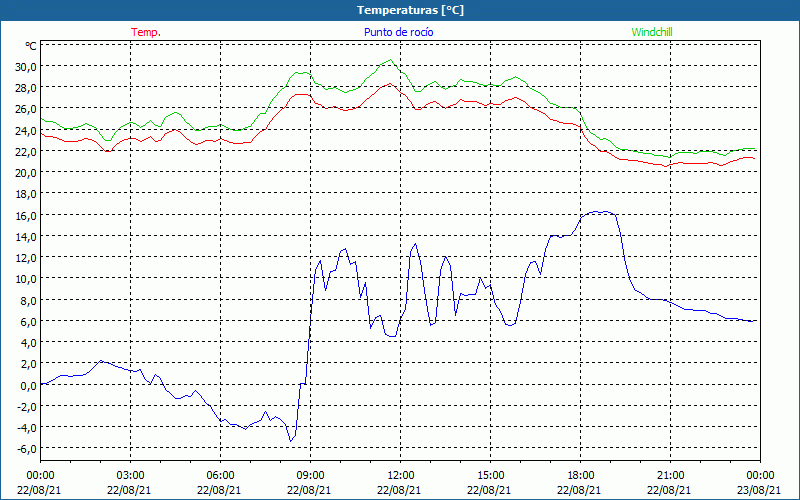Image resolution: width=800 pixels, height=500 pixels.
Task: Click the 22/08/21 date under 12:00
Action: click(399, 490)
